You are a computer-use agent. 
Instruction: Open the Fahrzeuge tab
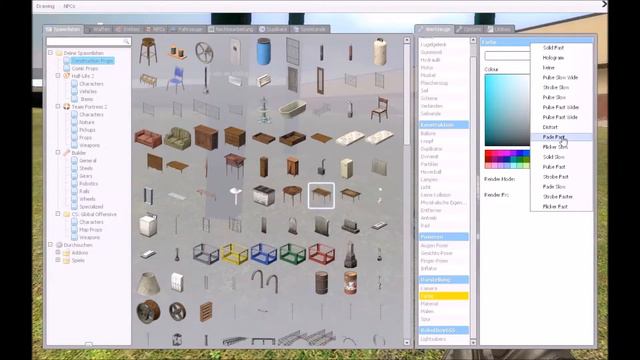(186, 29)
